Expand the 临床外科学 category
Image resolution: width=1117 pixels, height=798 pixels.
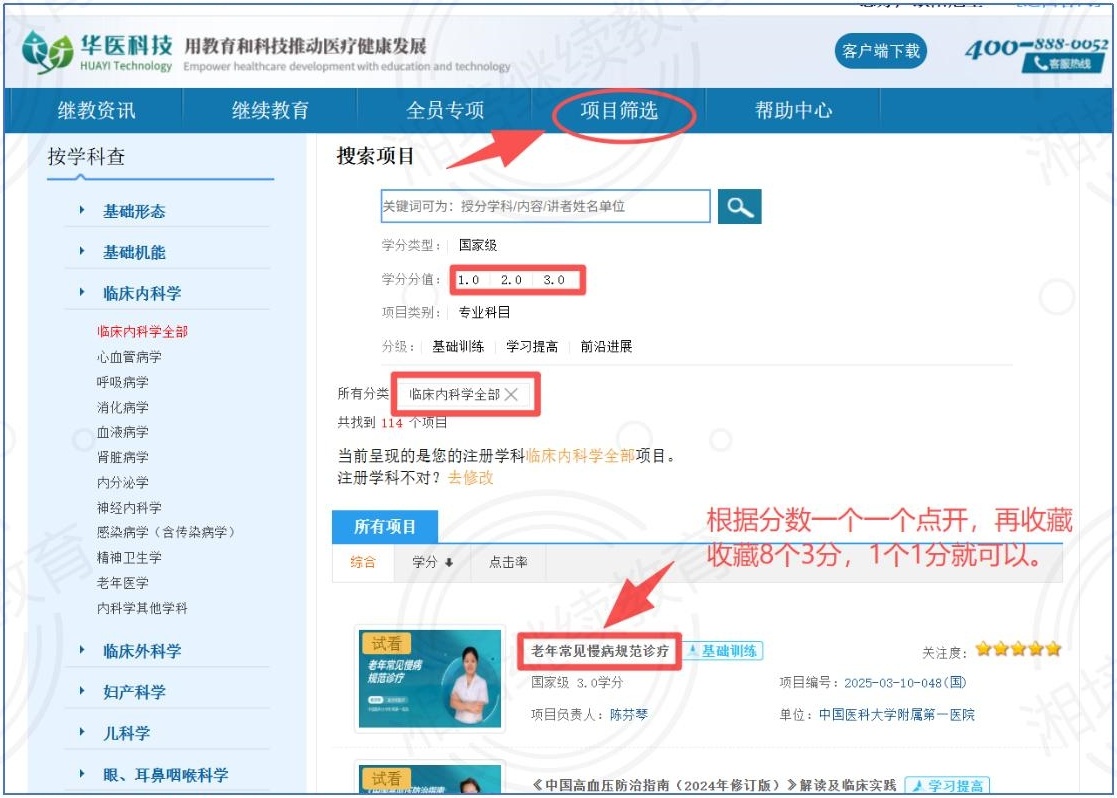tap(142, 651)
